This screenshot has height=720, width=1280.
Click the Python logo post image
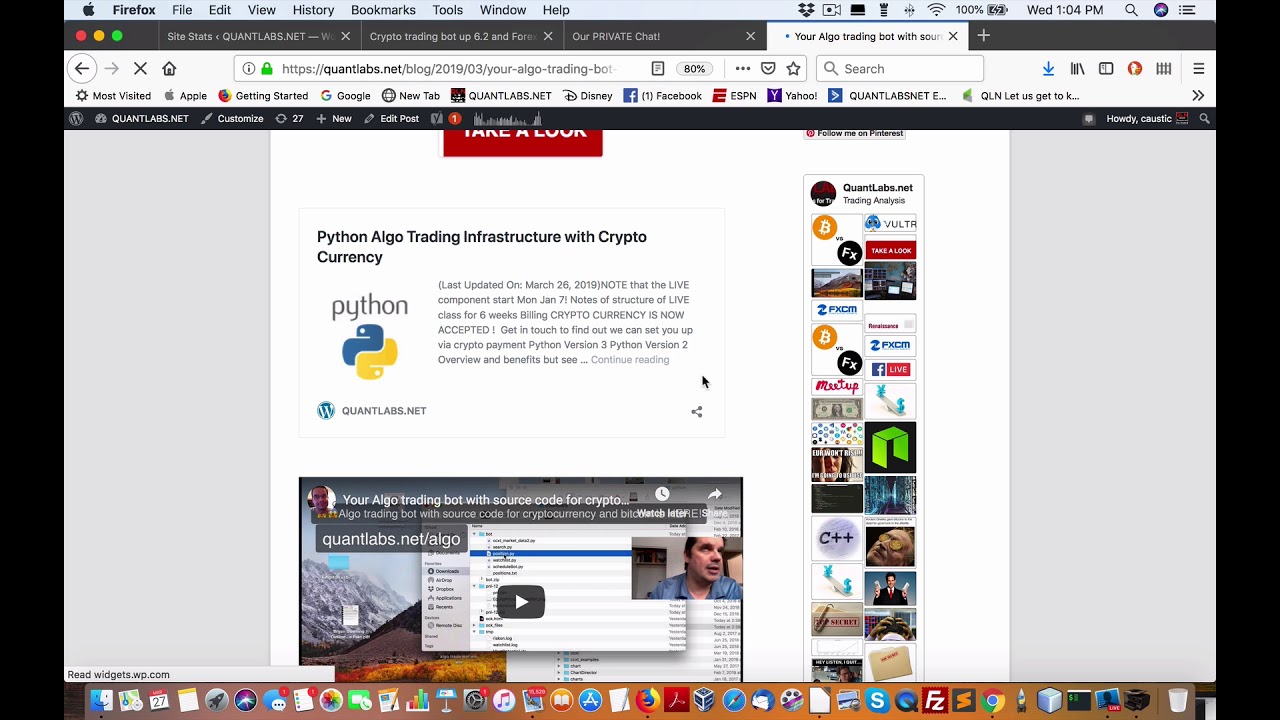click(370, 337)
